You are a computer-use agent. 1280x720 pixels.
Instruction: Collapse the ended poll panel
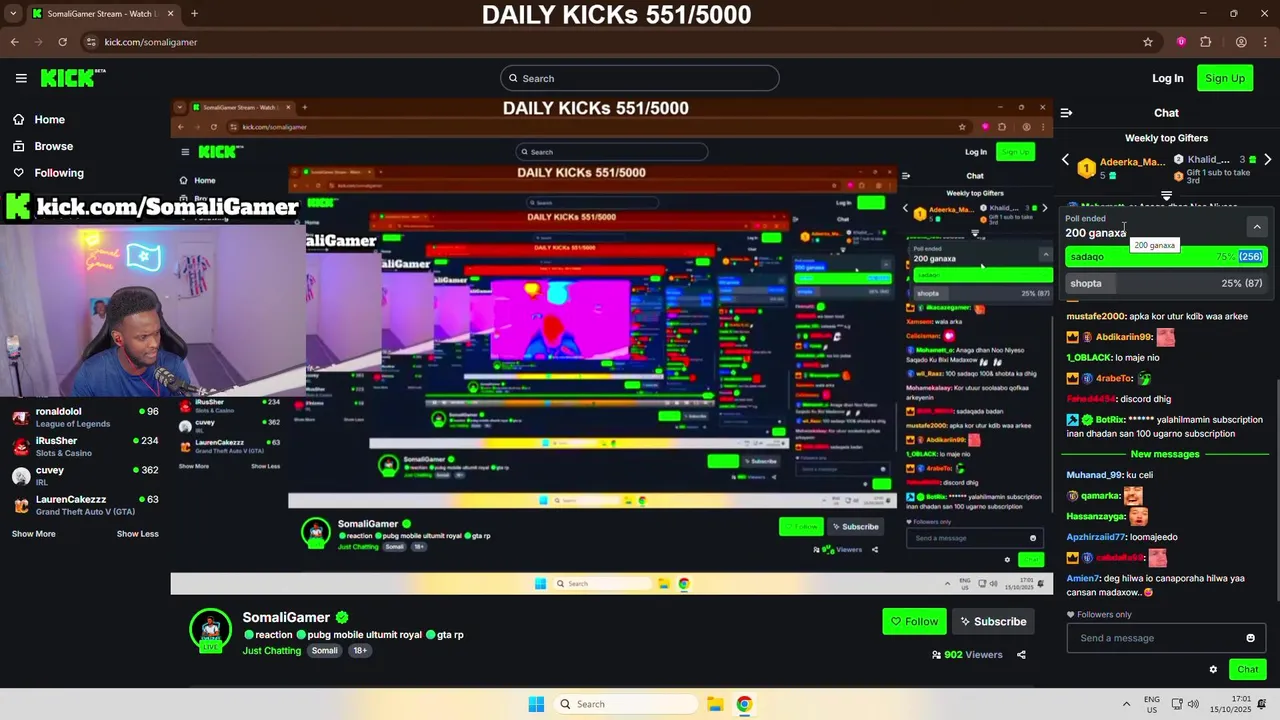[1257, 226]
